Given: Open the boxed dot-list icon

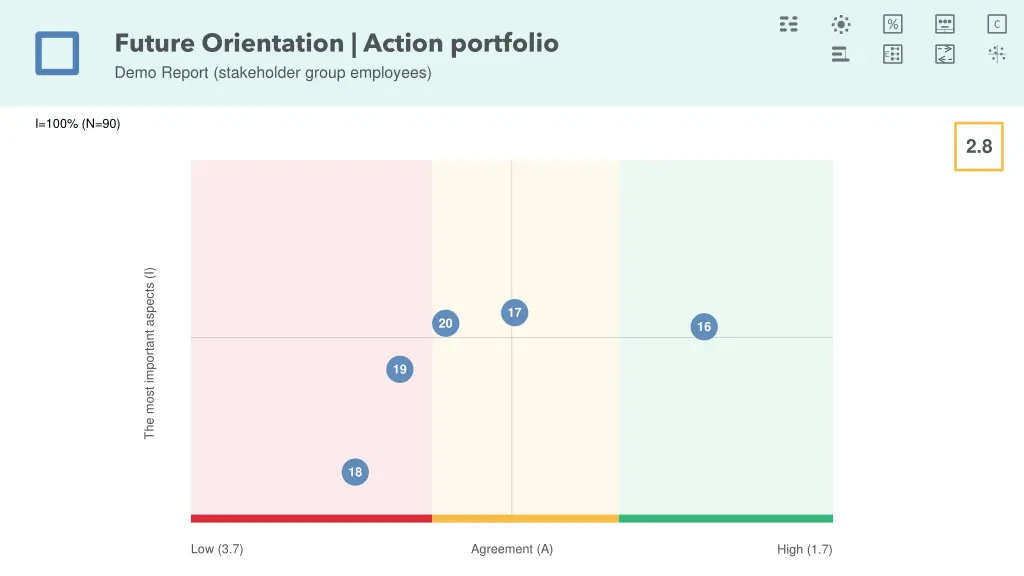Looking at the screenshot, I should click(x=893, y=54).
